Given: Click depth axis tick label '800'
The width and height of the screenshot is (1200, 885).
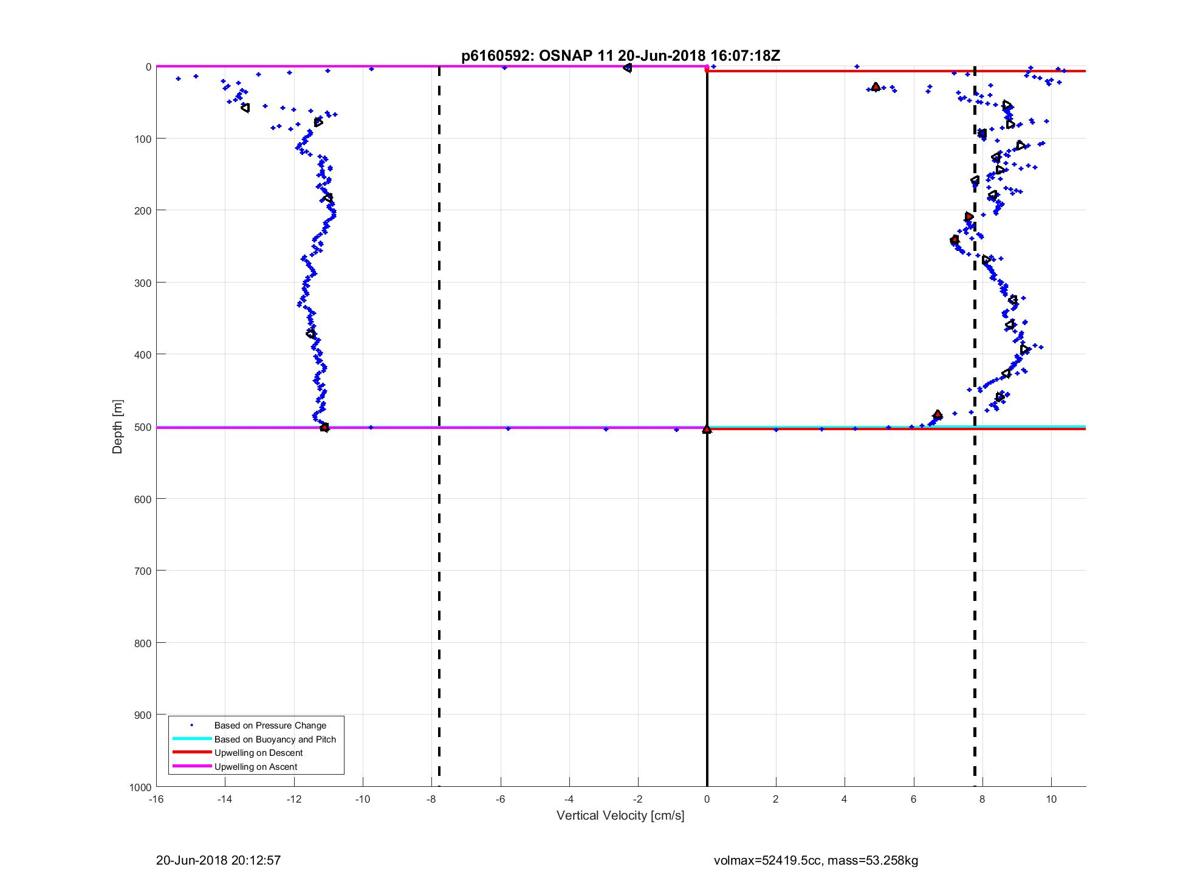Looking at the screenshot, I should point(141,643).
